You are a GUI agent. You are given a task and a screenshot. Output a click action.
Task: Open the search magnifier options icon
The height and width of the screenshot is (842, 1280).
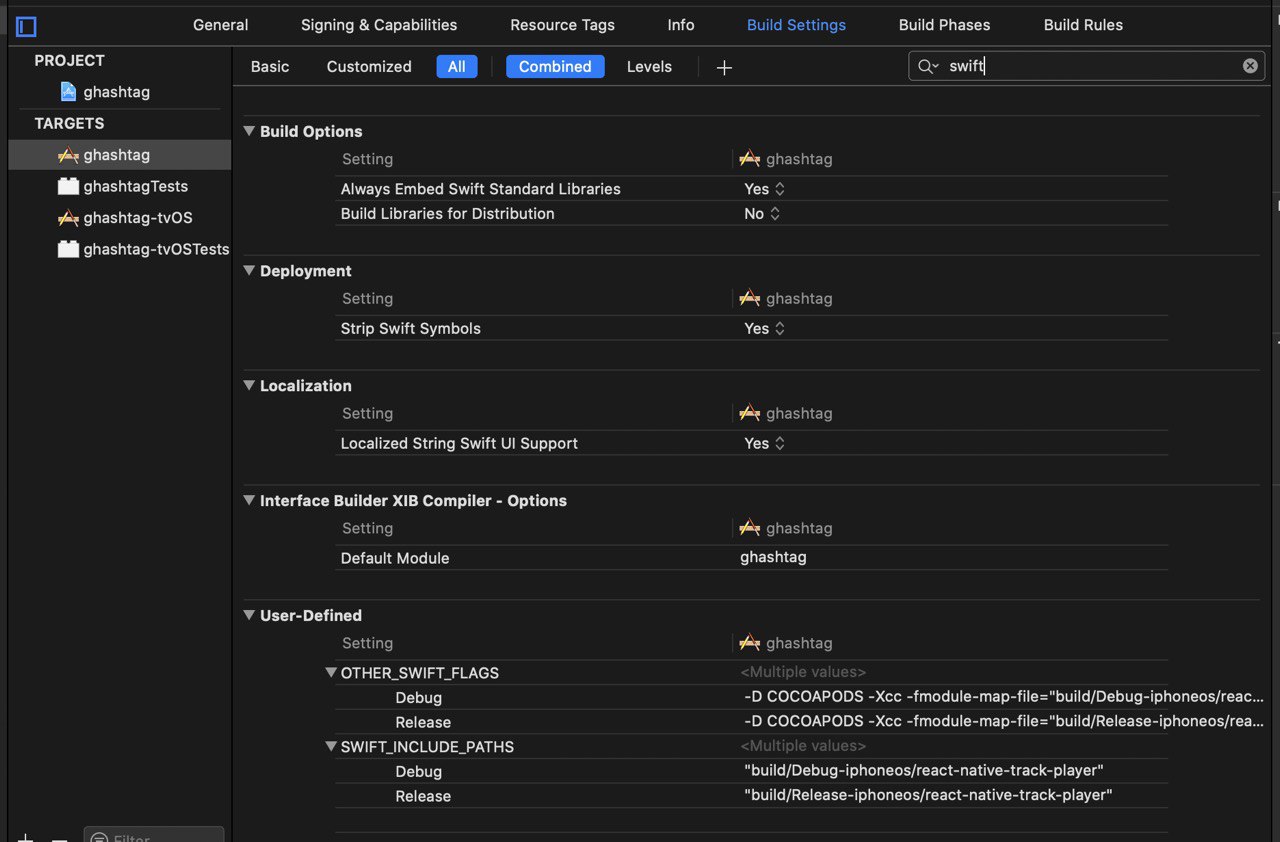coord(928,66)
